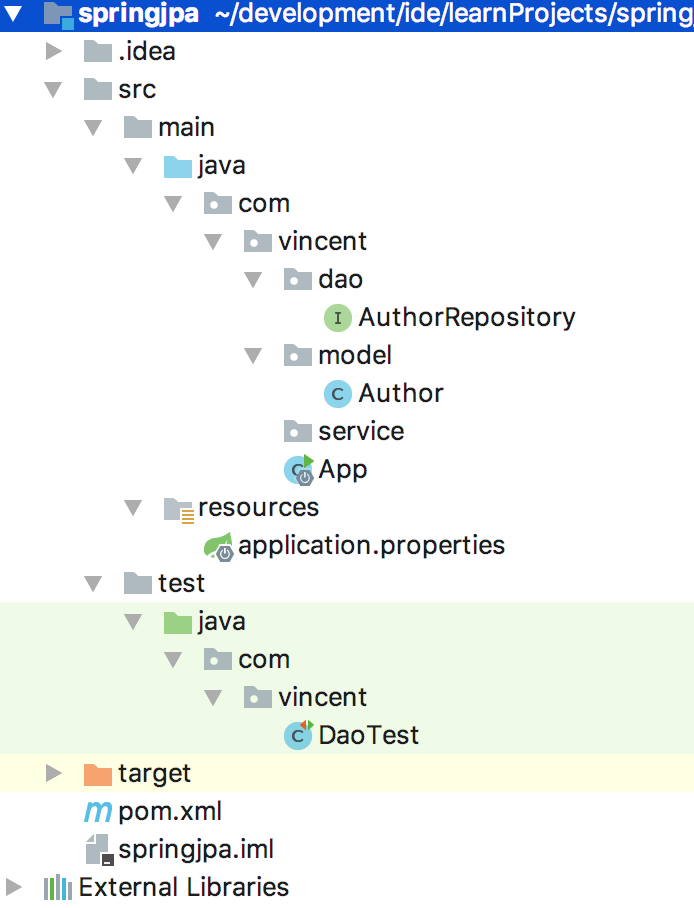Expand the target folder
The height and width of the screenshot is (908, 694).
[x=54, y=773]
